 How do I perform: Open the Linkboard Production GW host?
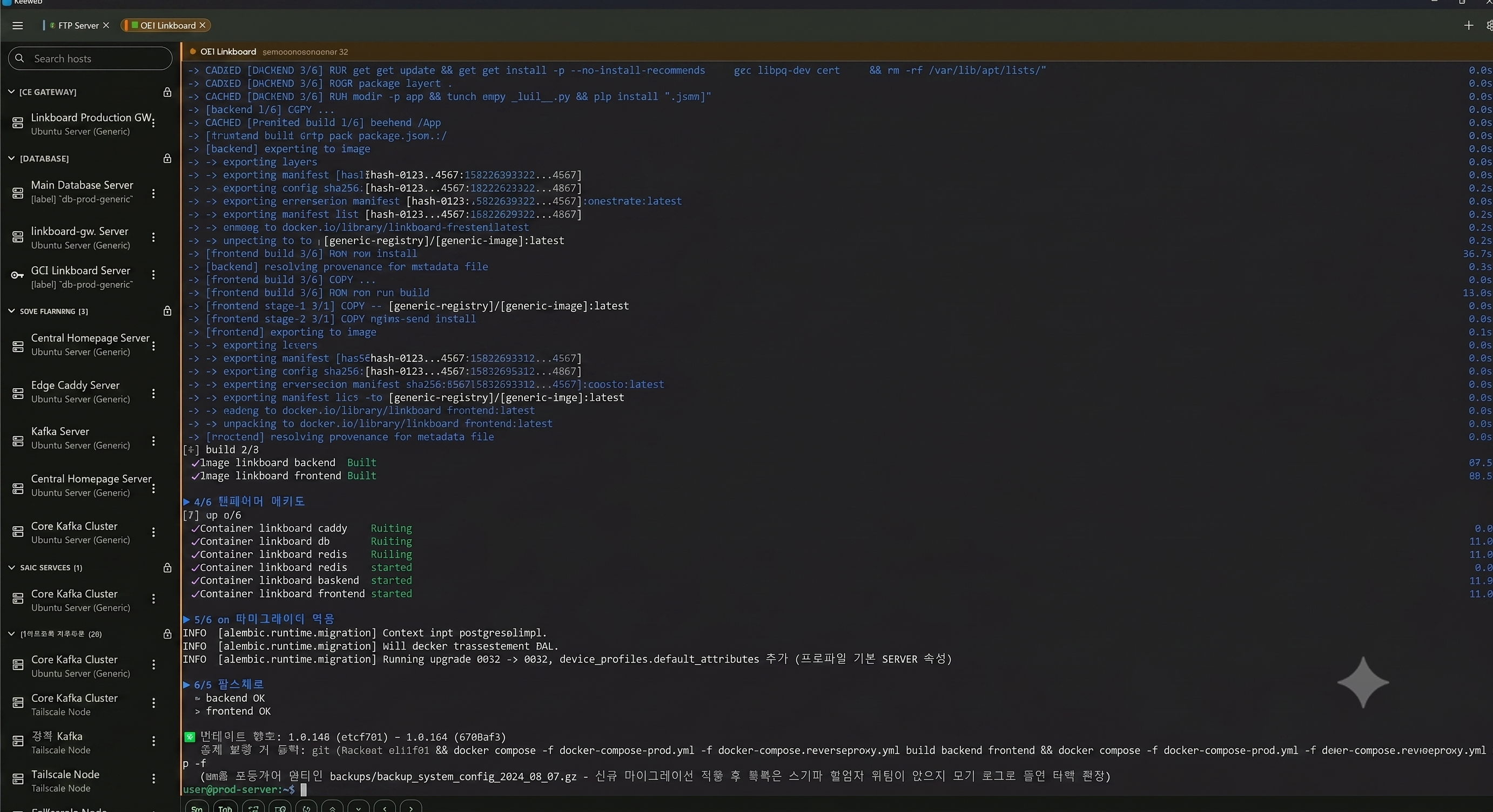[90, 123]
